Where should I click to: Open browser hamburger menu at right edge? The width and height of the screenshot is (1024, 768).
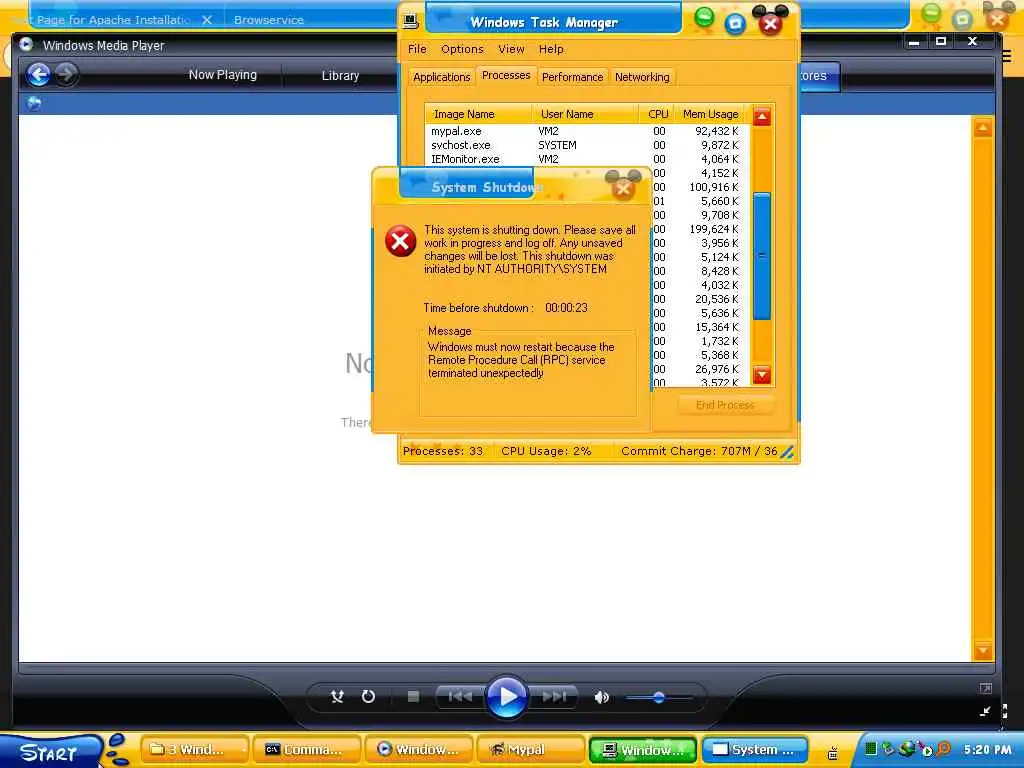pyautogui.click(x=1006, y=57)
